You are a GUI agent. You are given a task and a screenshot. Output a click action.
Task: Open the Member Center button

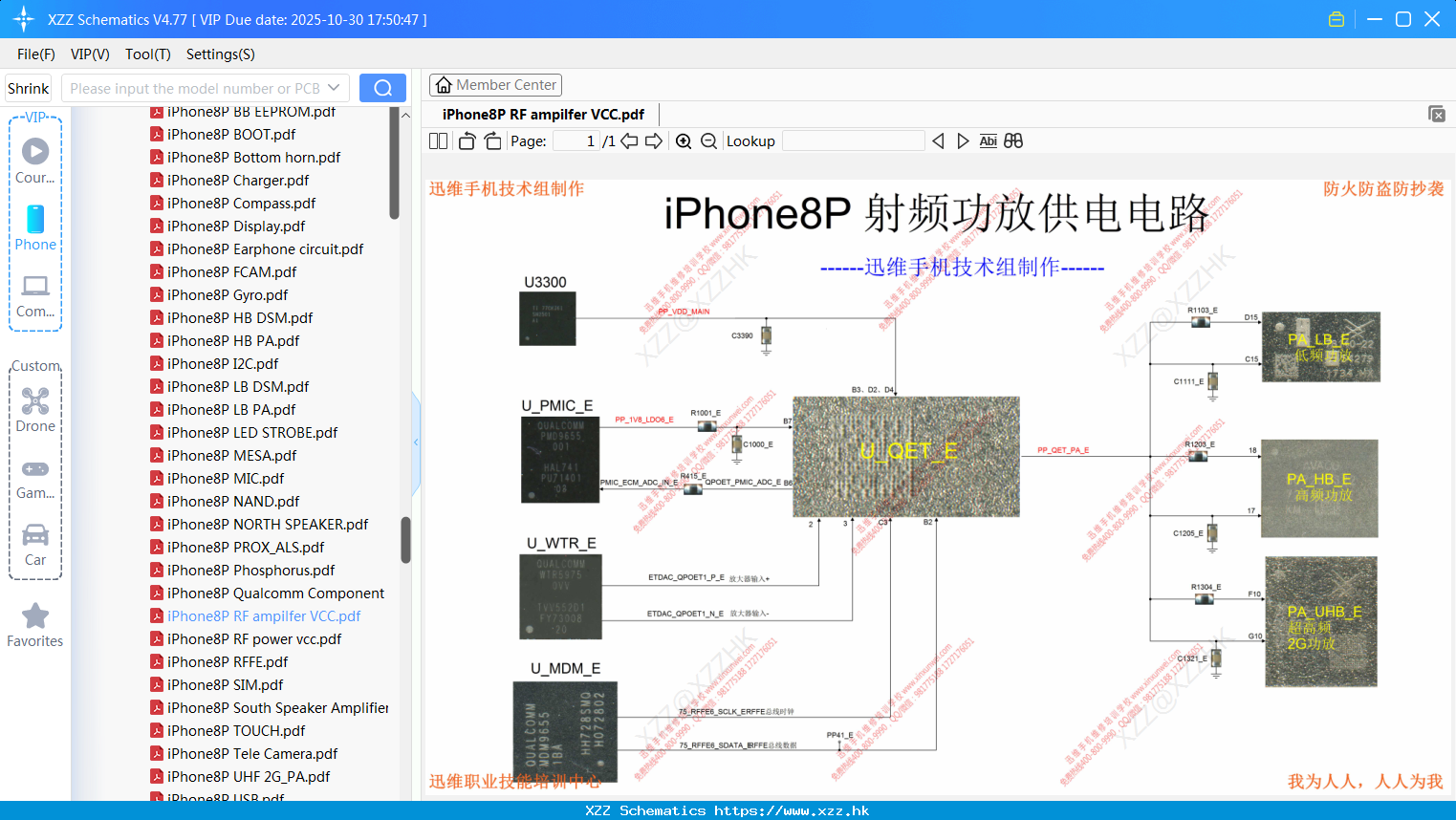495,85
